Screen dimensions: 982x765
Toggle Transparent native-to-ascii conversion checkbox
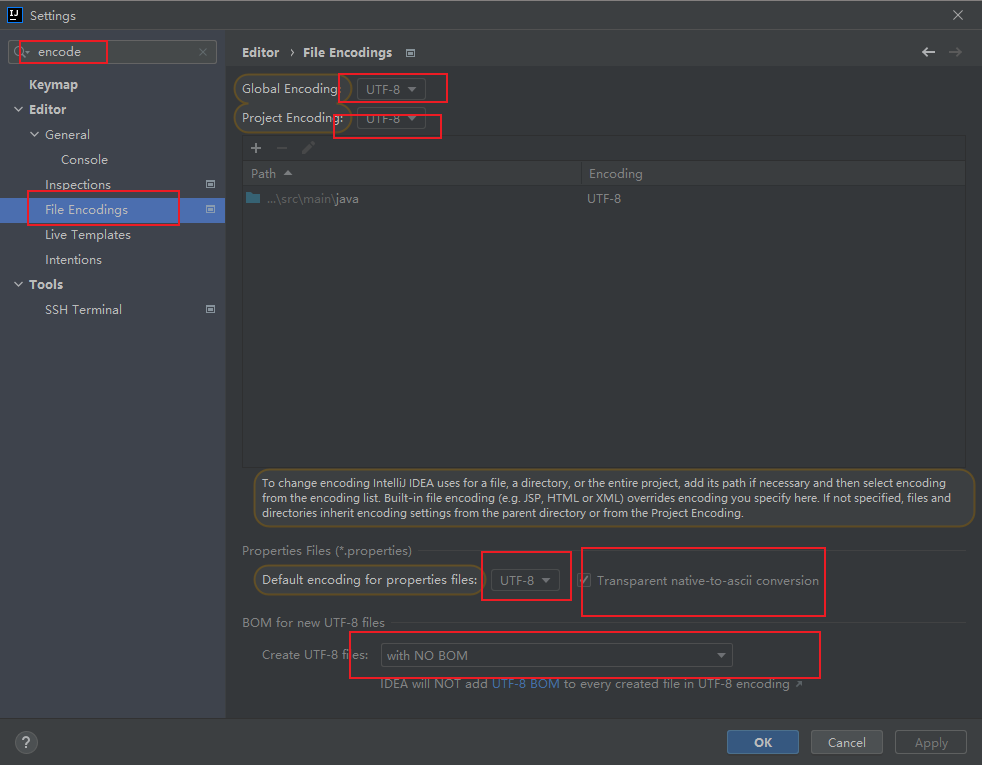[x=584, y=580]
